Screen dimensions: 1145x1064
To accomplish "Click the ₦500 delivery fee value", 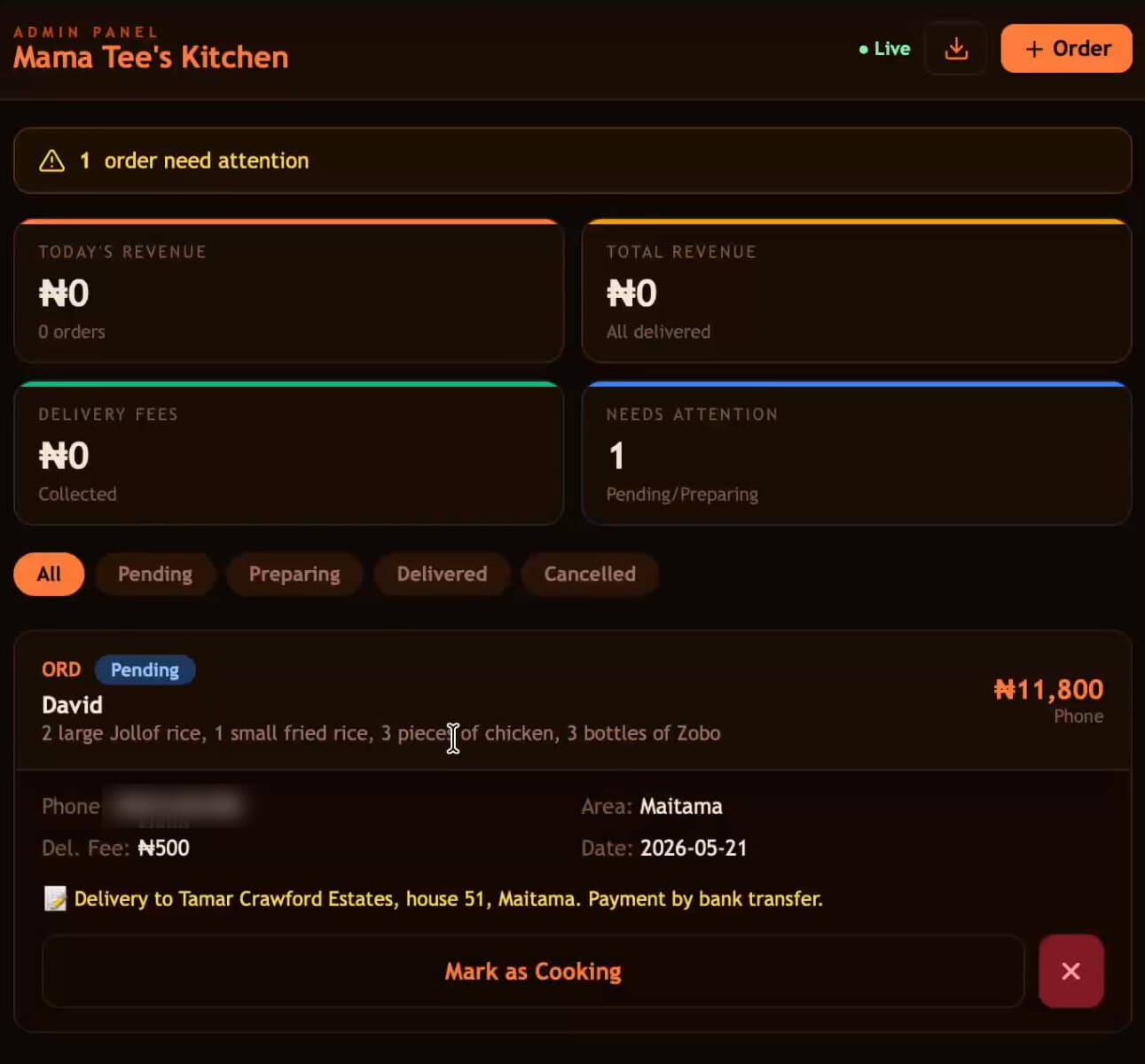I will click(164, 848).
